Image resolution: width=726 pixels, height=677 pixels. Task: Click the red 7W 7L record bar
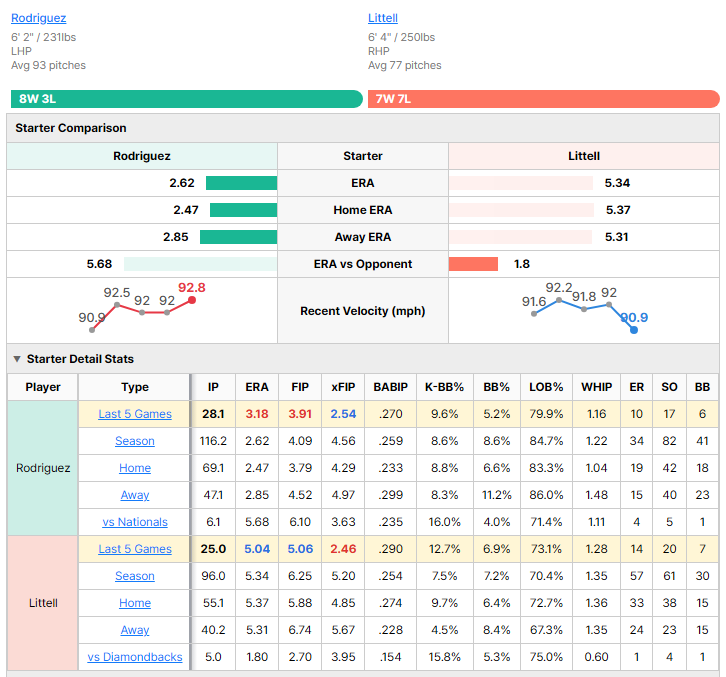[x=544, y=99]
